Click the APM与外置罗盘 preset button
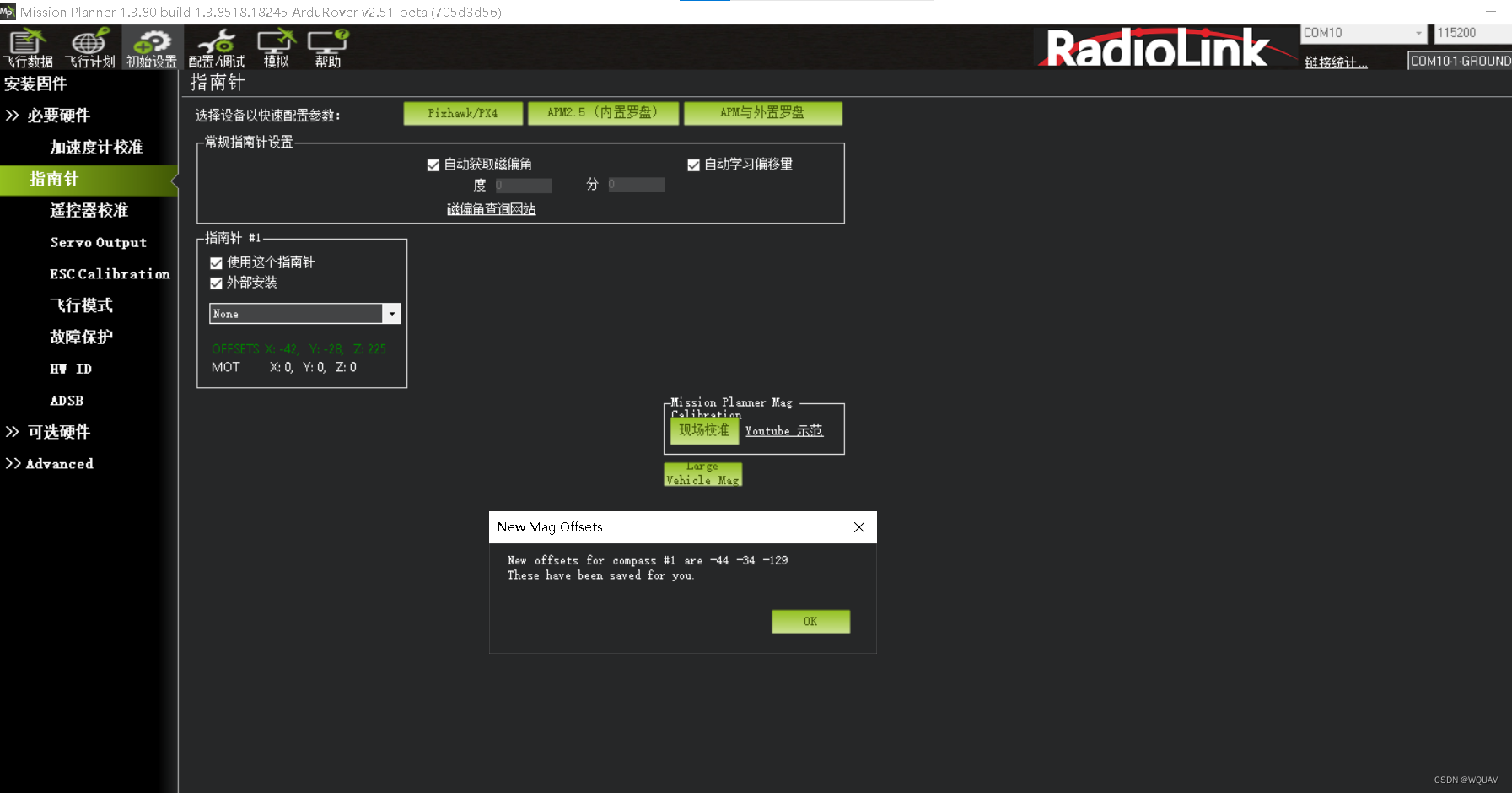 (x=762, y=113)
